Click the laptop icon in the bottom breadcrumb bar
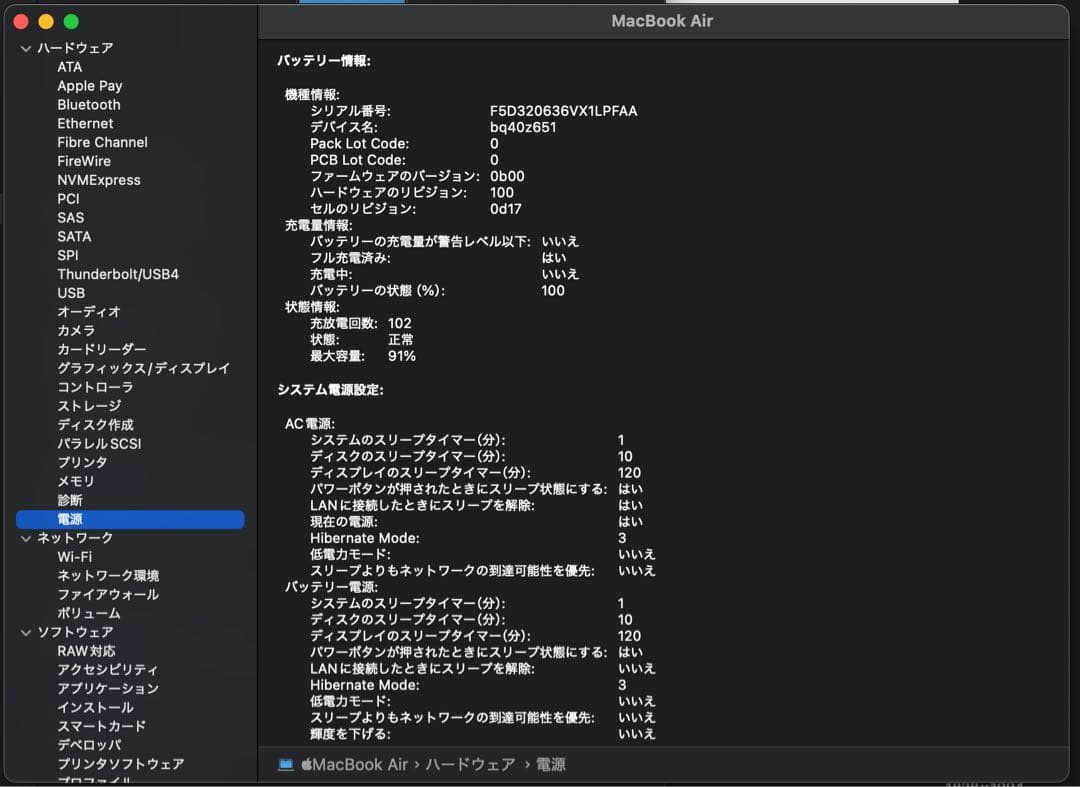 coord(287,763)
